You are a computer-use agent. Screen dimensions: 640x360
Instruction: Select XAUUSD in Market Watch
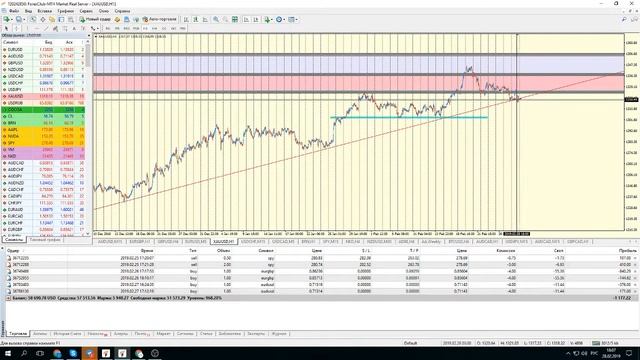tap(43, 96)
